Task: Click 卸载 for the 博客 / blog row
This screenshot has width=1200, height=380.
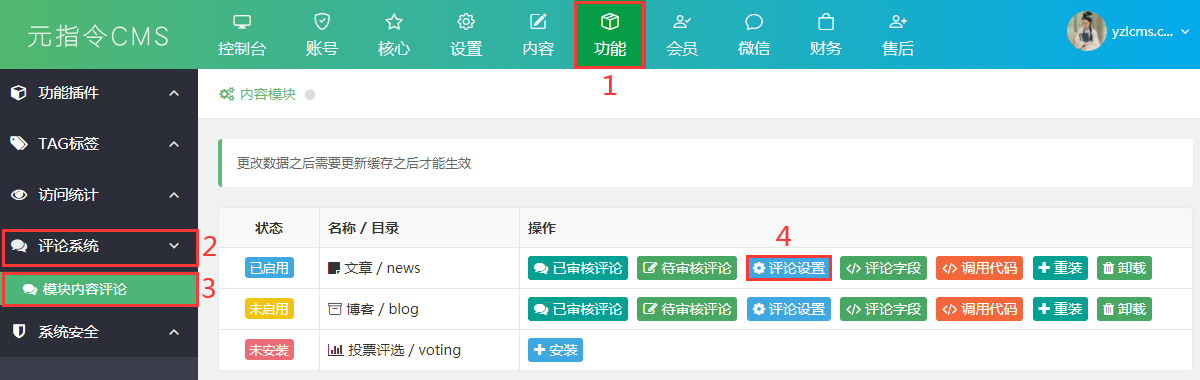Action: [1124, 309]
